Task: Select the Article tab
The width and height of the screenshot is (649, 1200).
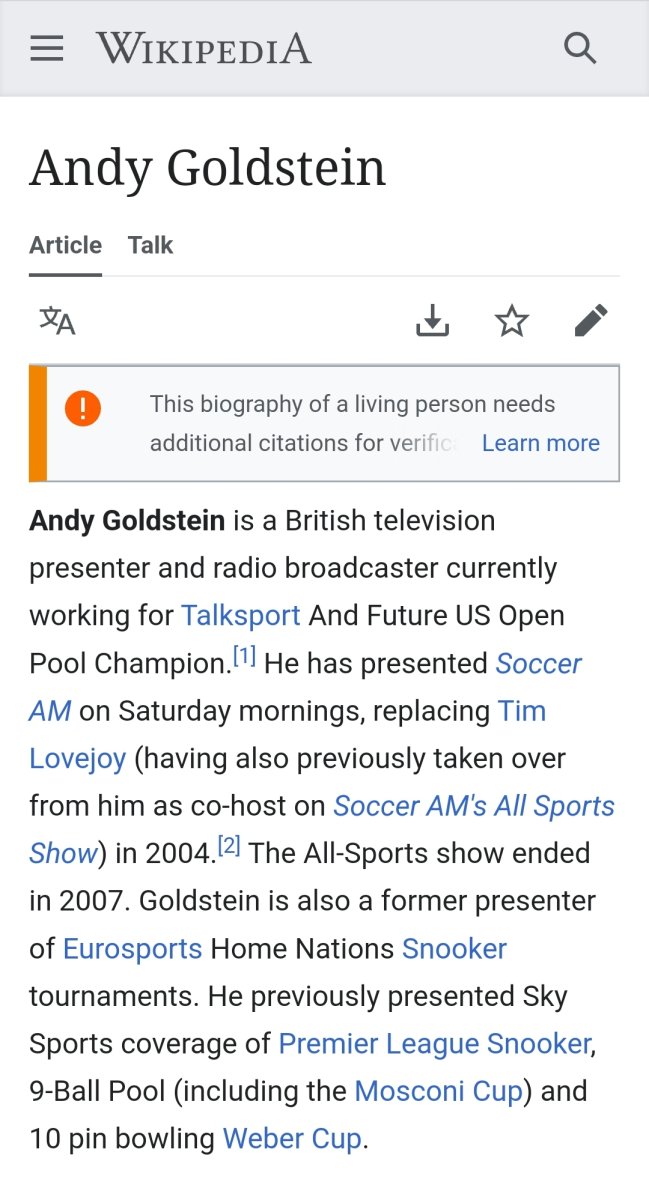Action: 65,245
